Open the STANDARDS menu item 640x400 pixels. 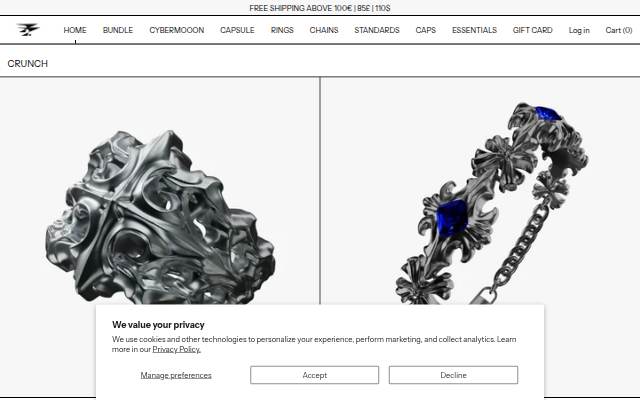377,30
